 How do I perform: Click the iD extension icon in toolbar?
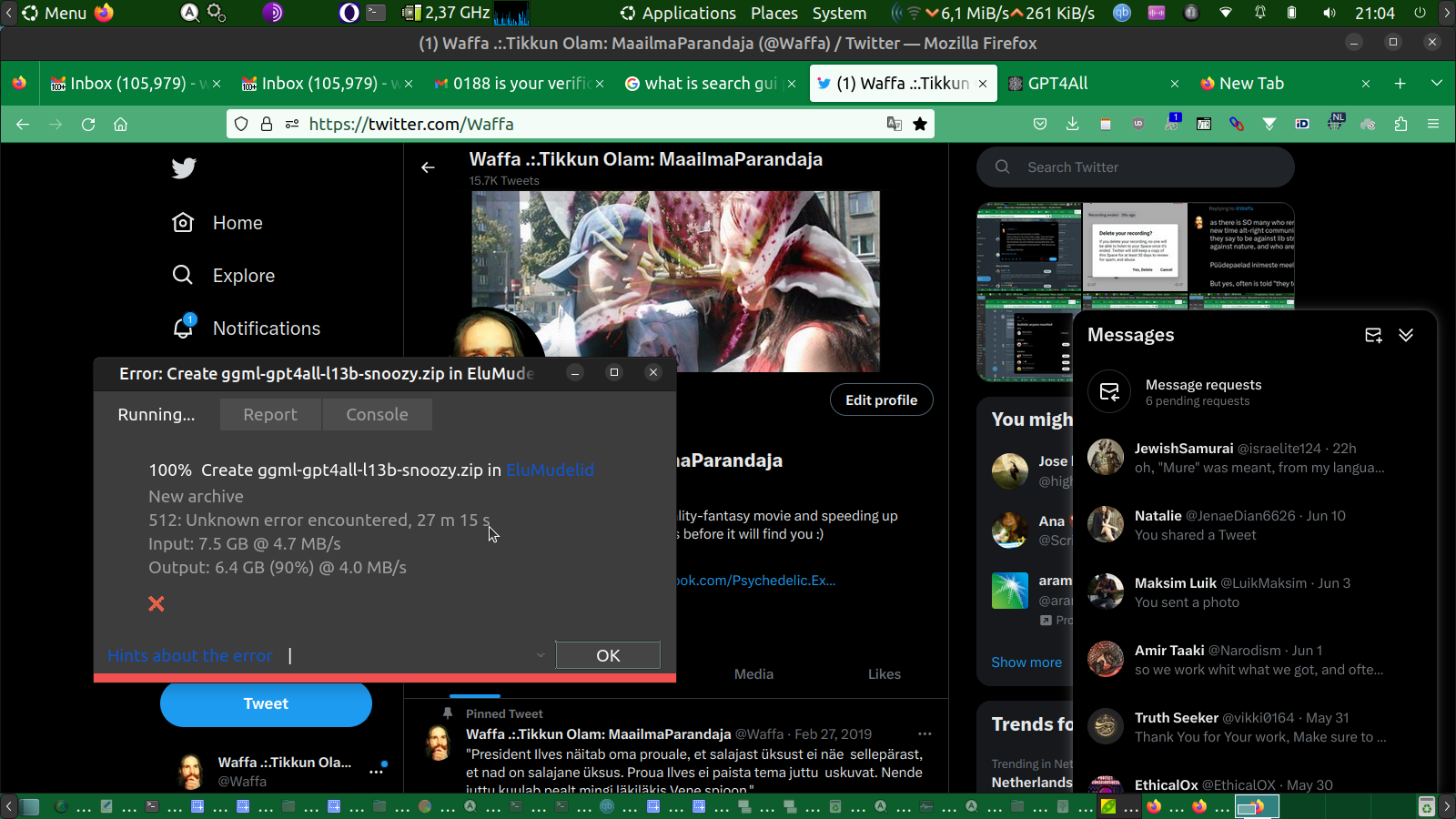(x=1302, y=124)
